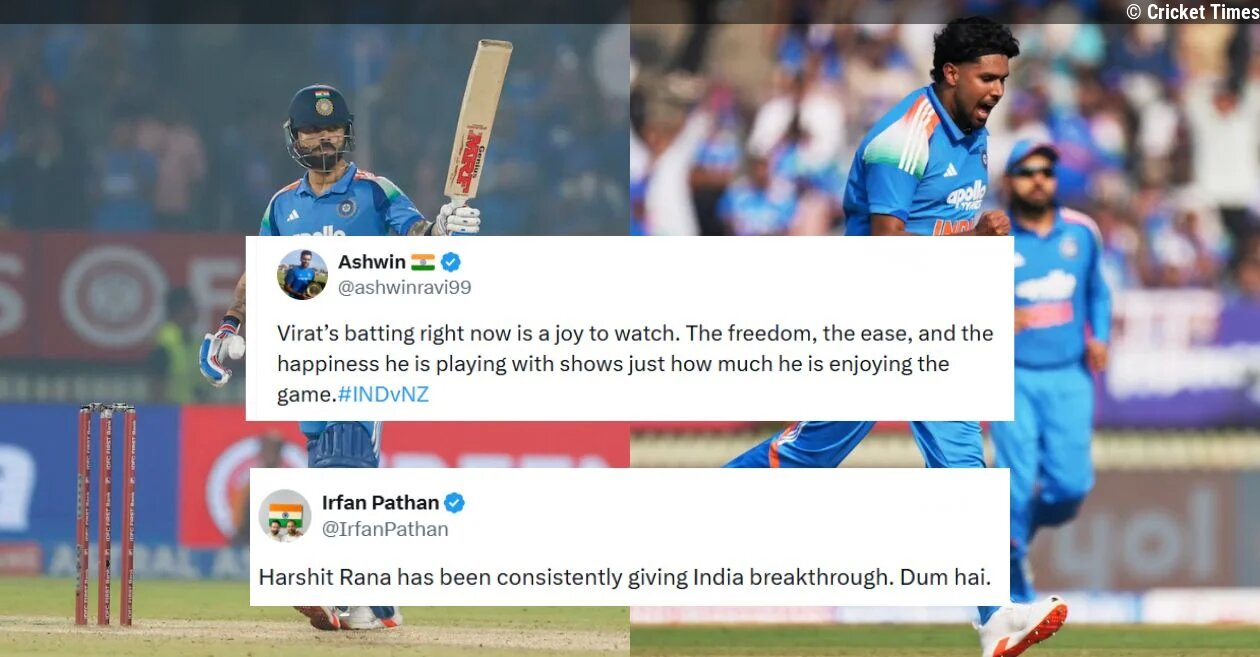Open the #INDvNZ hashtag
1260x657 pixels.
pos(383,394)
